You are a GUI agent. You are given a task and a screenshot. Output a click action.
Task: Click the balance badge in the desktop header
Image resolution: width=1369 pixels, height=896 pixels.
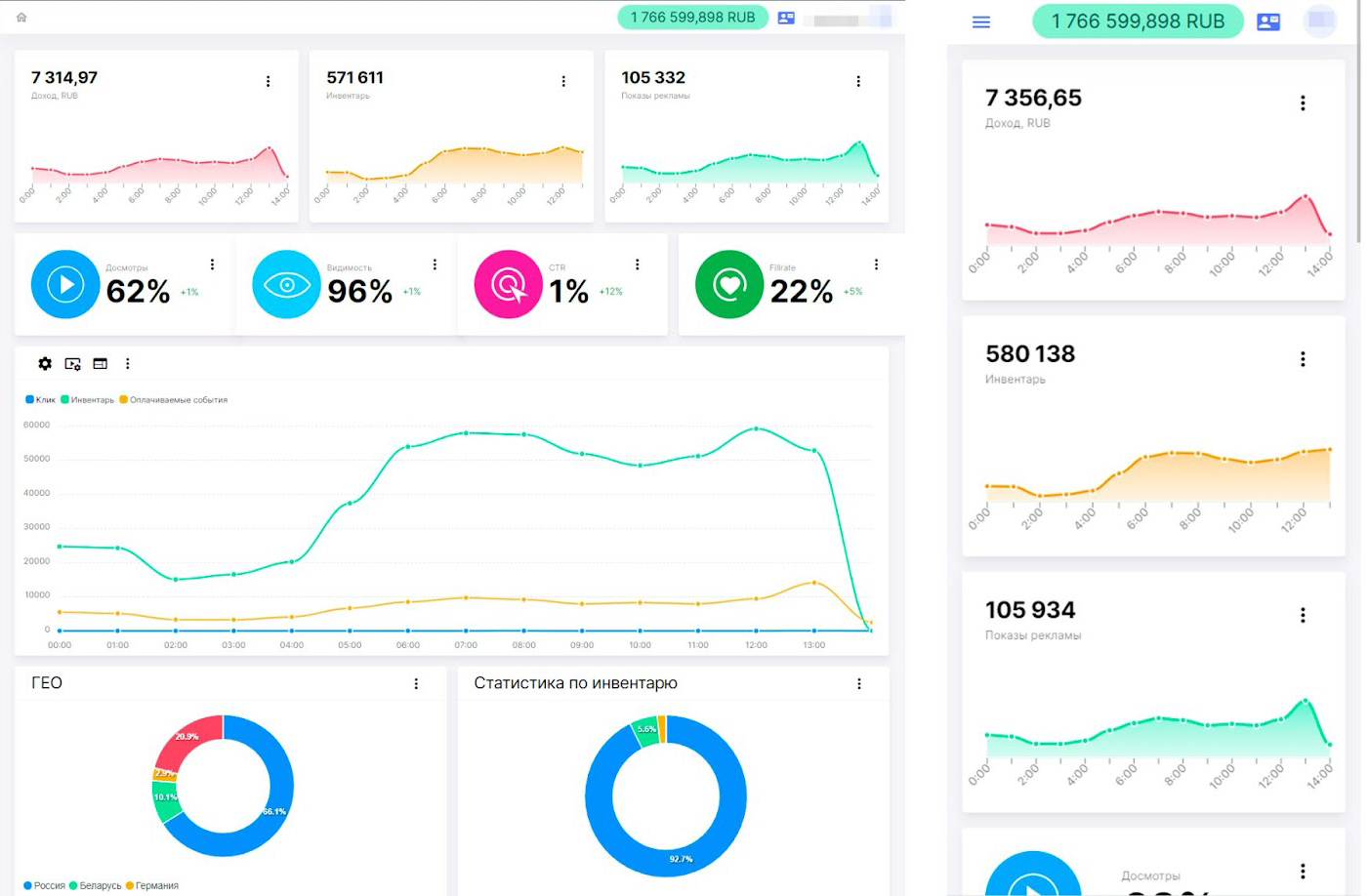(693, 18)
